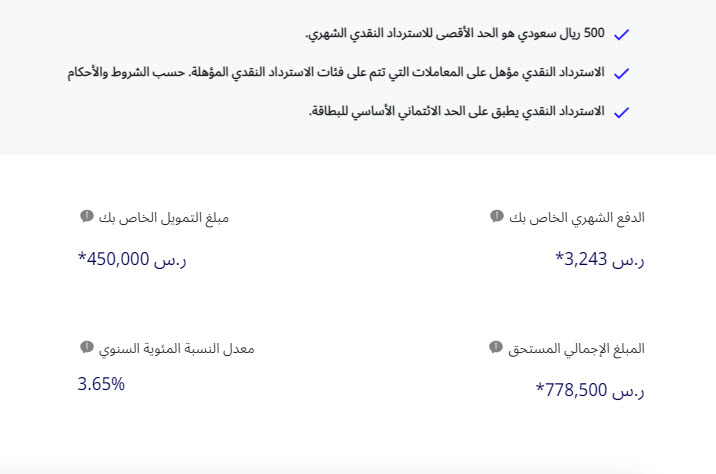Image resolution: width=716 pixels, height=474 pixels.
Task: Click the number 500 in first bullet
Action: (594, 33)
